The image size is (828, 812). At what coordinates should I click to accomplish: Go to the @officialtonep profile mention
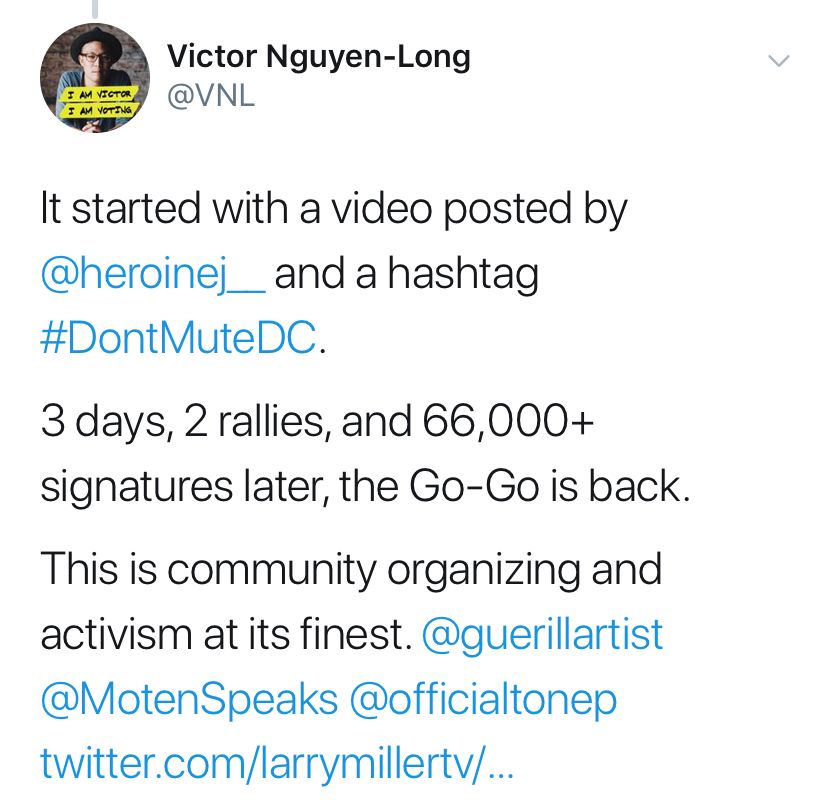coord(482,699)
